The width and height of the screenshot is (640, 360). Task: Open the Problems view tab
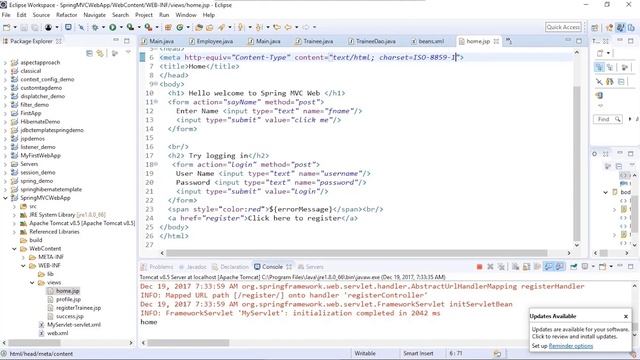157,267
